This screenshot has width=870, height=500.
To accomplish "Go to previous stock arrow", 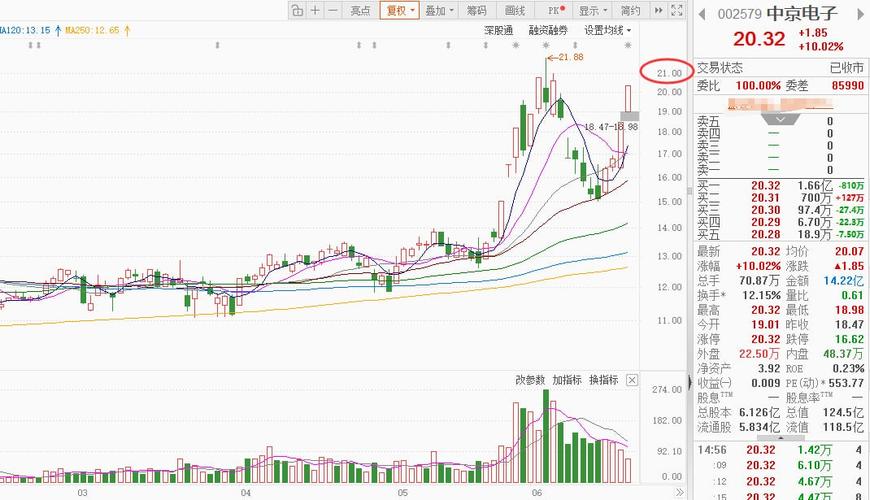I will 702,14.
